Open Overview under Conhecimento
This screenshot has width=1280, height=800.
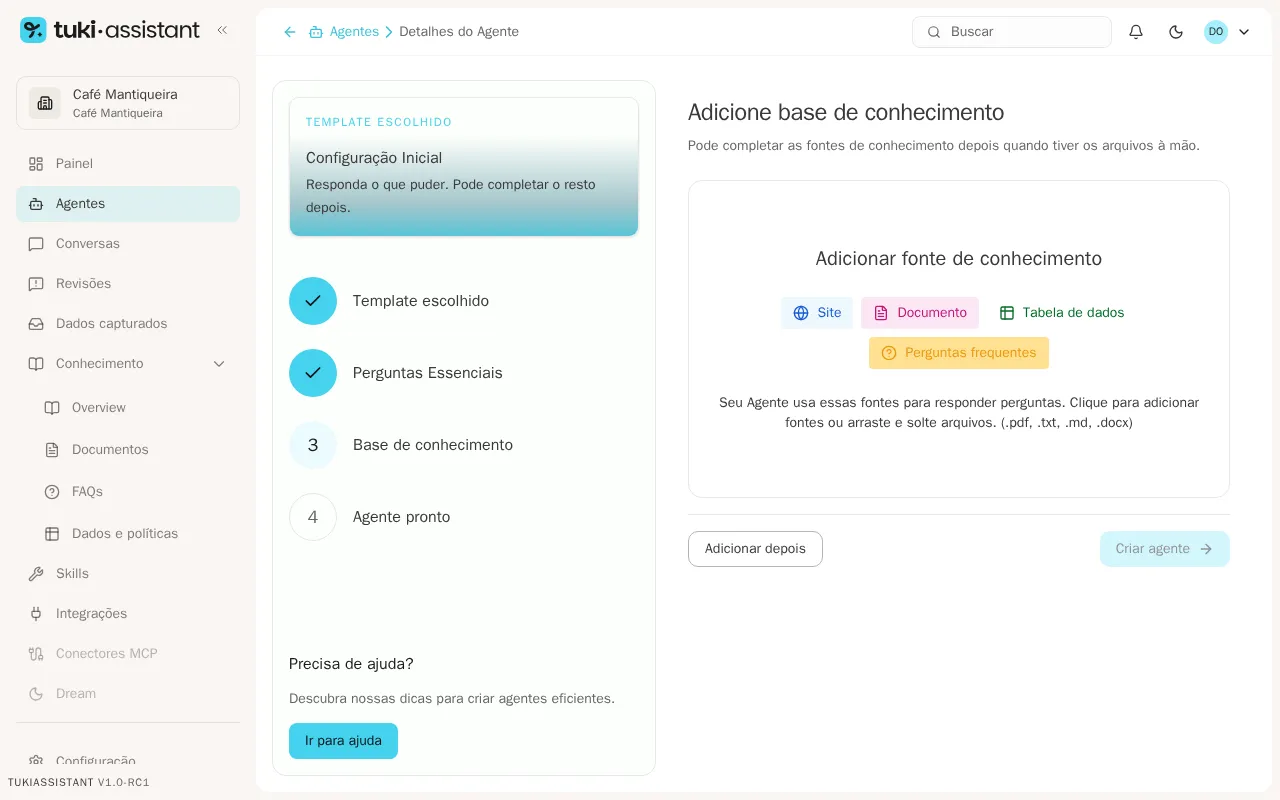tap(136, 408)
